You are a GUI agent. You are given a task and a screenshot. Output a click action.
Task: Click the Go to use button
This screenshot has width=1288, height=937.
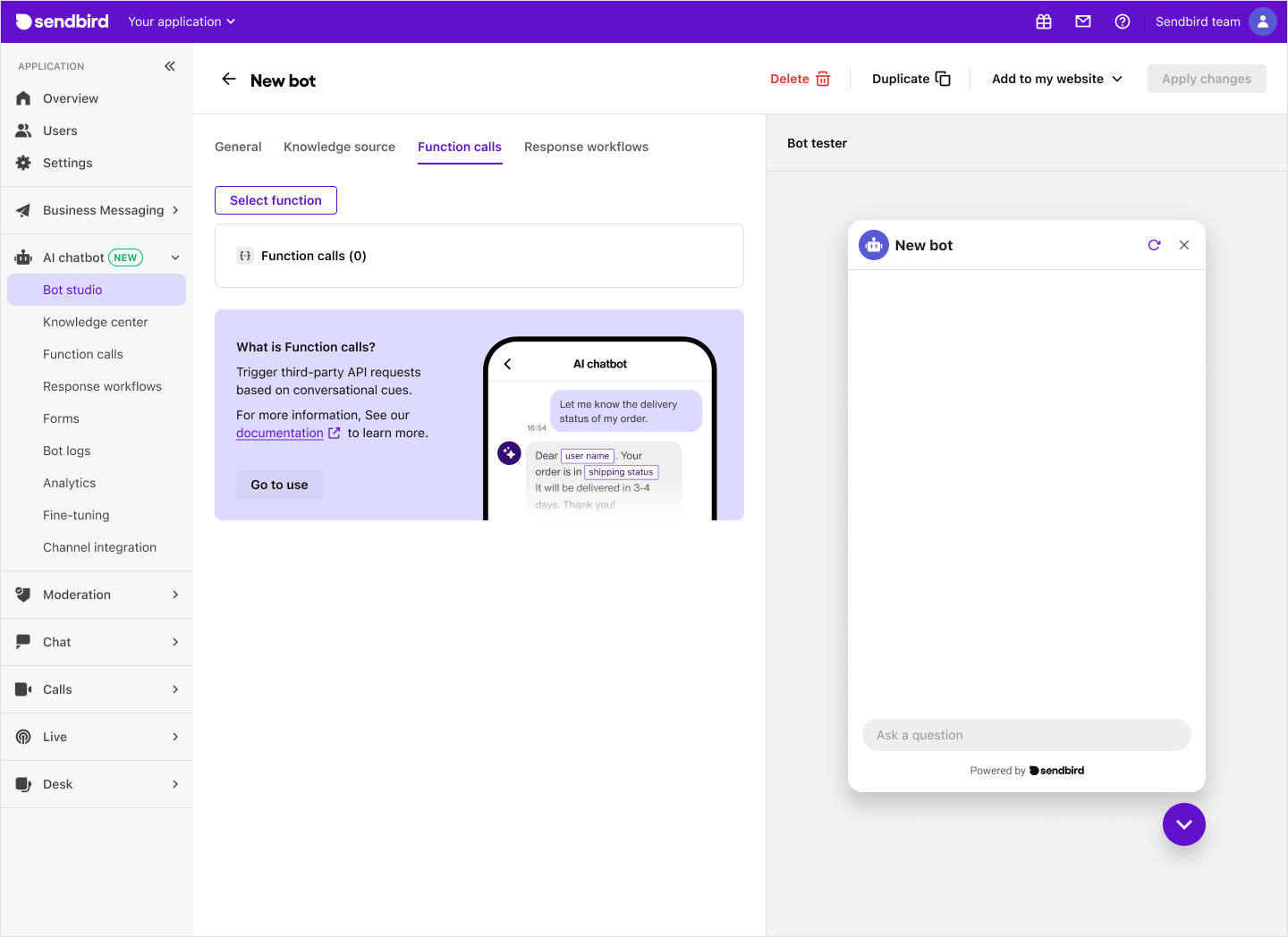[279, 485]
